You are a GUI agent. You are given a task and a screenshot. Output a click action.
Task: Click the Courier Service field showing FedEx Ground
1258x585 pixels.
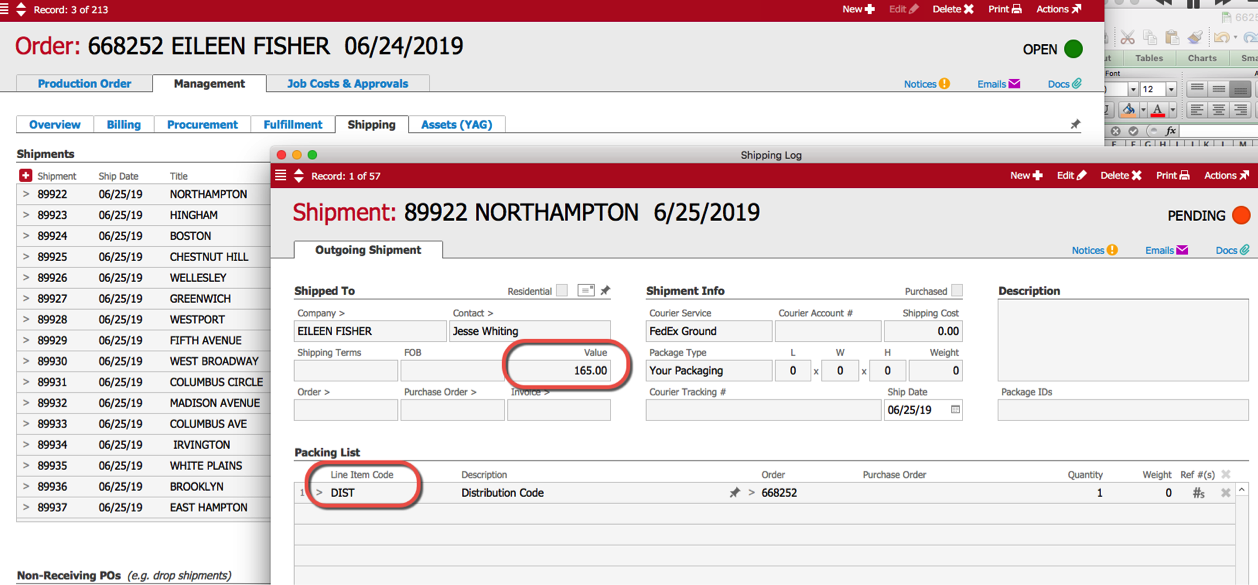click(x=708, y=331)
